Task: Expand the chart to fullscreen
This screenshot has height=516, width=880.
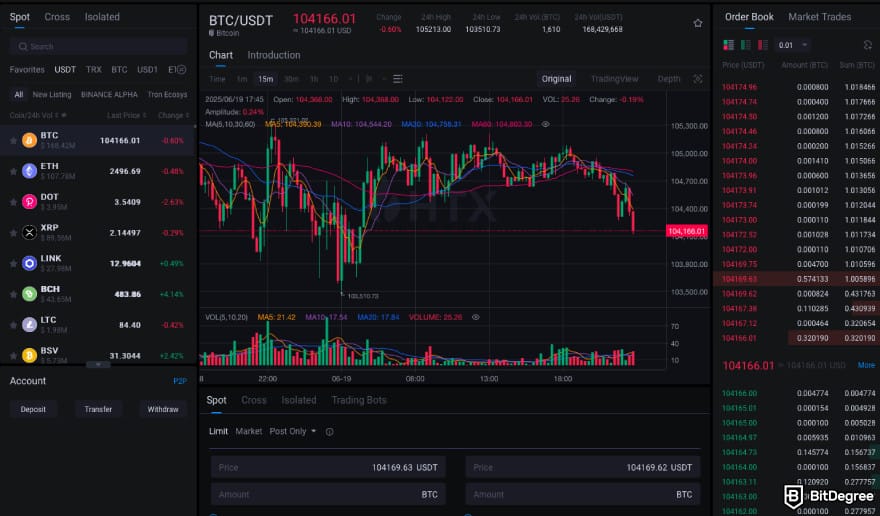Action: [x=698, y=79]
